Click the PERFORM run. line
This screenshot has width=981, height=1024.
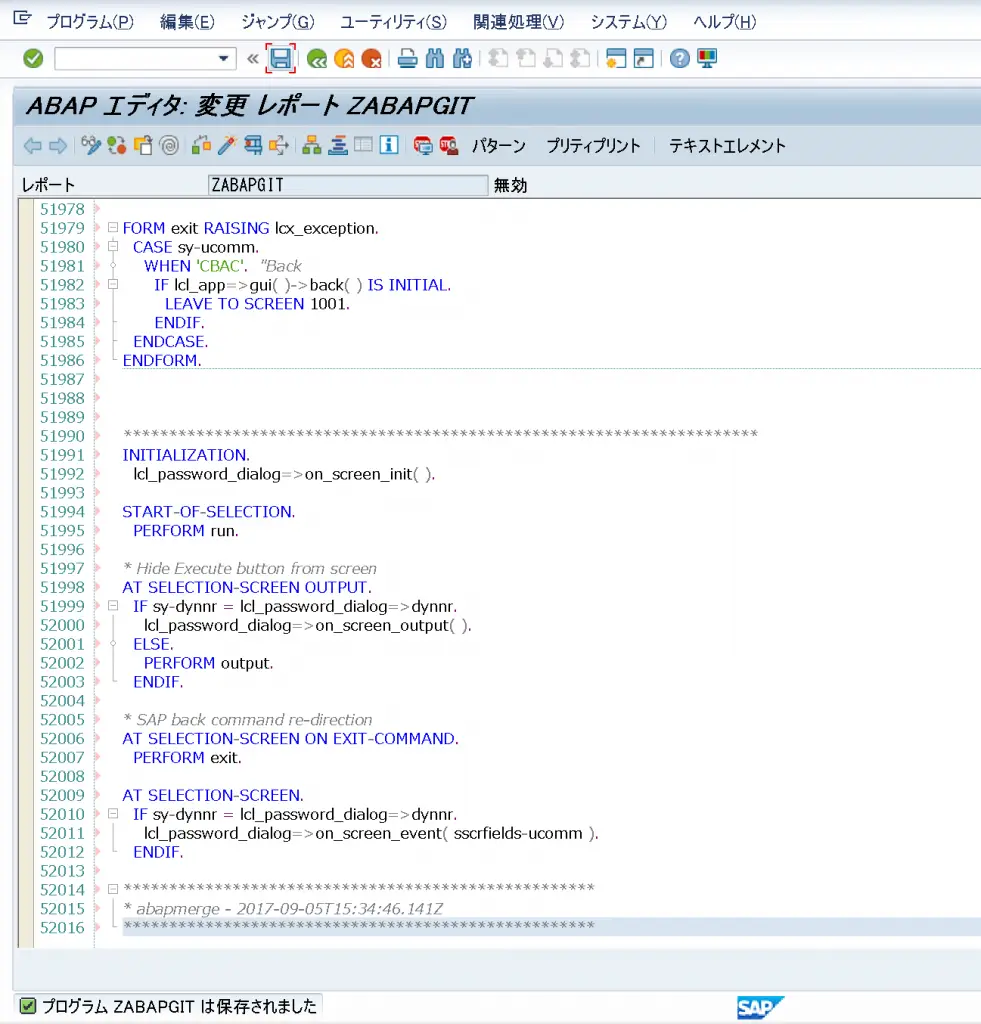pyautogui.click(x=186, y=530)
